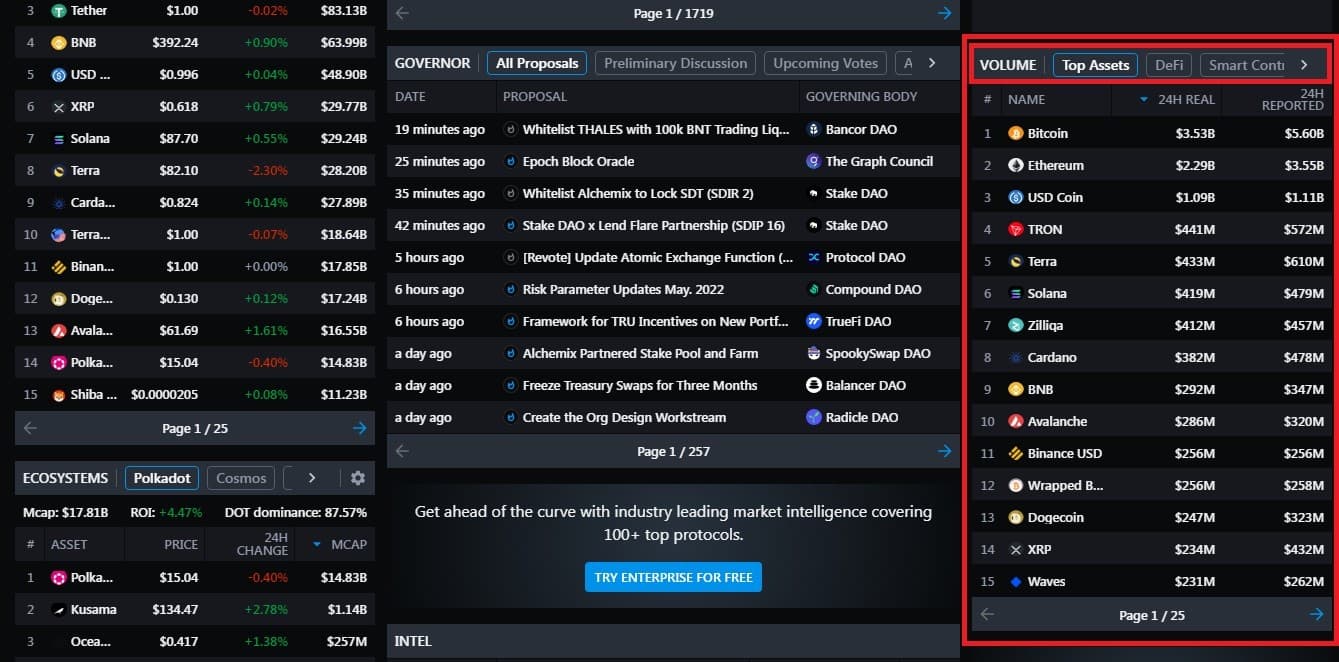
Task: Switch to the Cosmos ecosystem tab
Action: pyautogui.click(x=241, y=478)
